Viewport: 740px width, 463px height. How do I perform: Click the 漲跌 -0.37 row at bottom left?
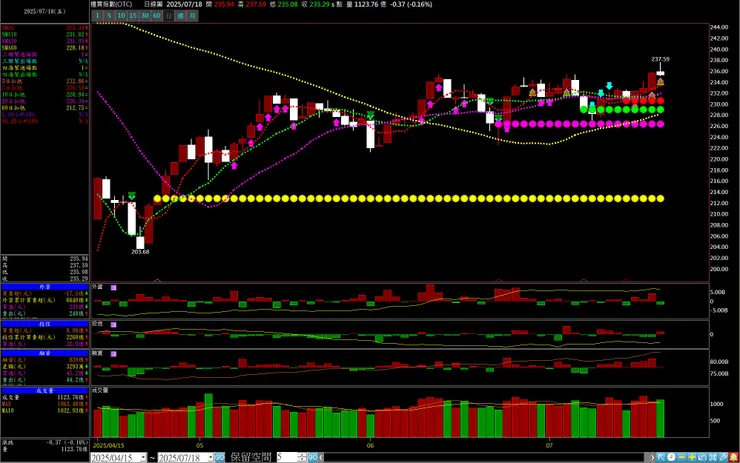(45, 442)
